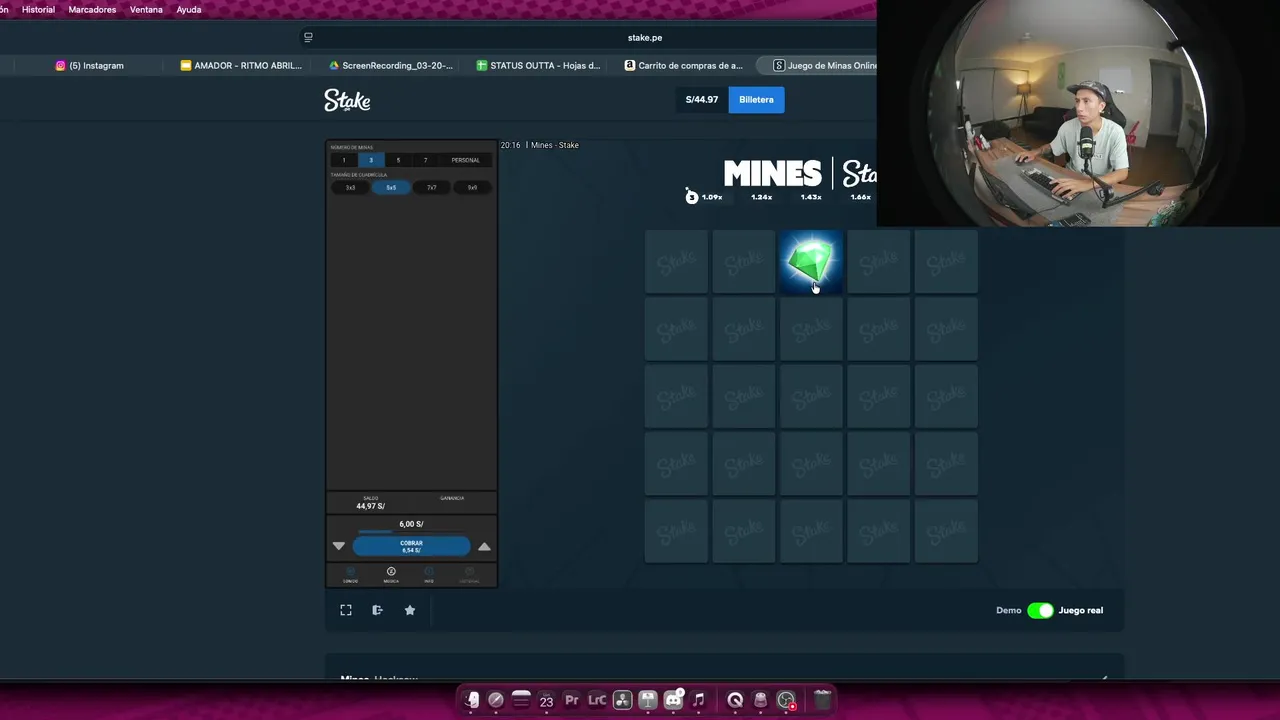The image size is (1280, 720).
Task: Open DaVinci Resolve from dock
Action: (622, 700)
